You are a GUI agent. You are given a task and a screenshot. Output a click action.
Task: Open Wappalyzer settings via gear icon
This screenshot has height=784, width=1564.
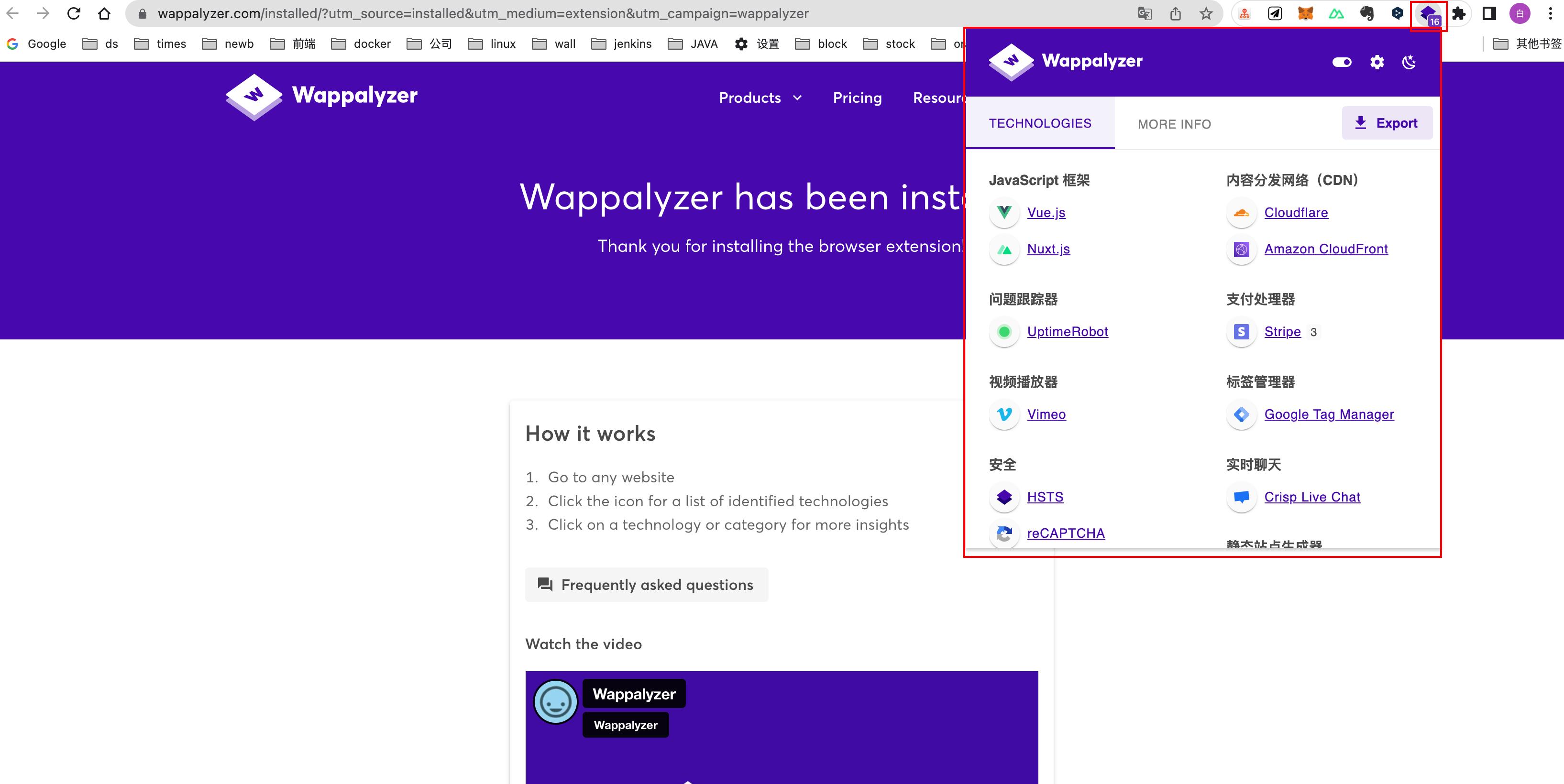1377,62
